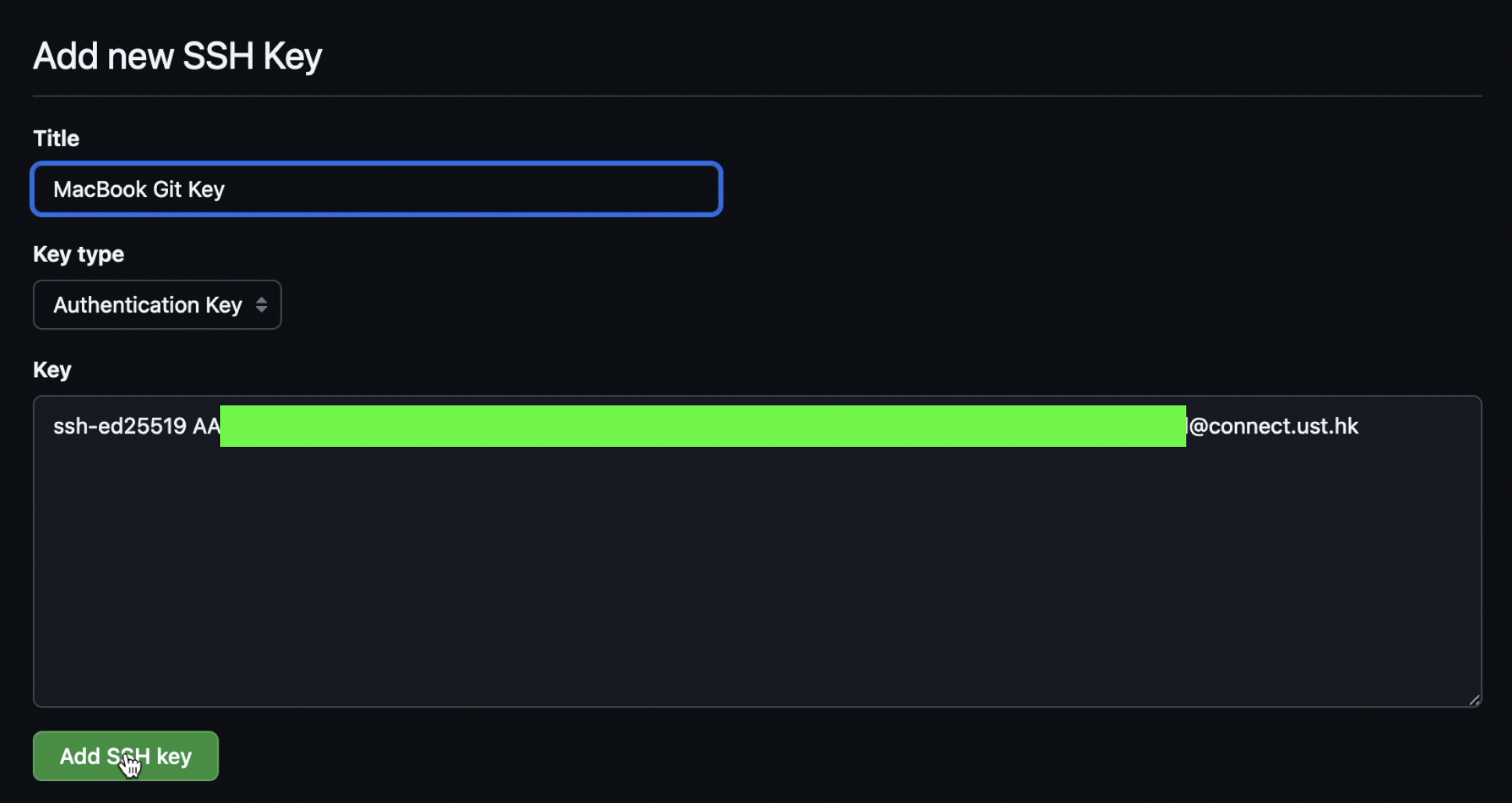
Task: Select the text MacBook Git Key
Action: (x=138, y=189)
